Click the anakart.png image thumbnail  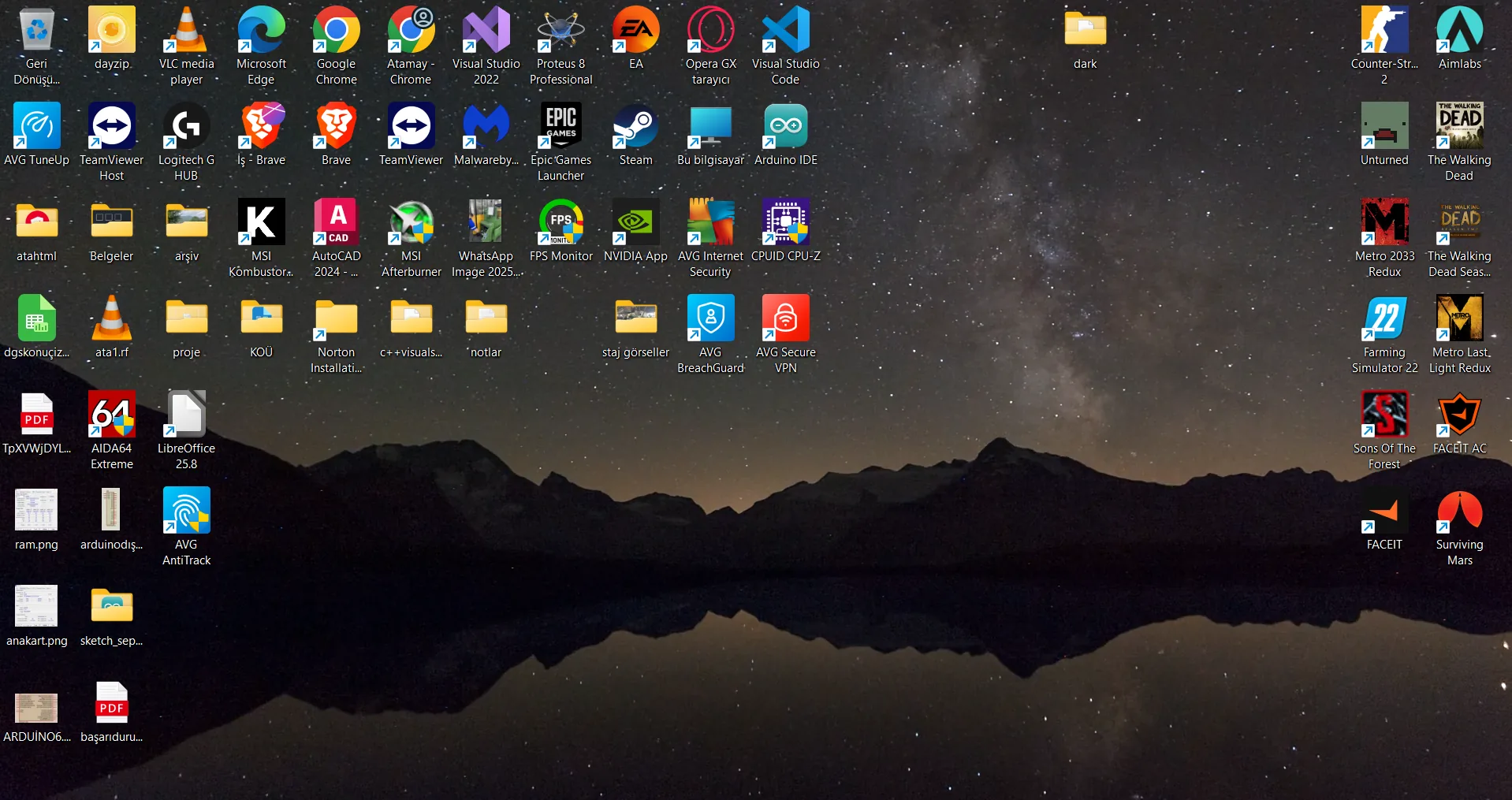click(36, 607)
